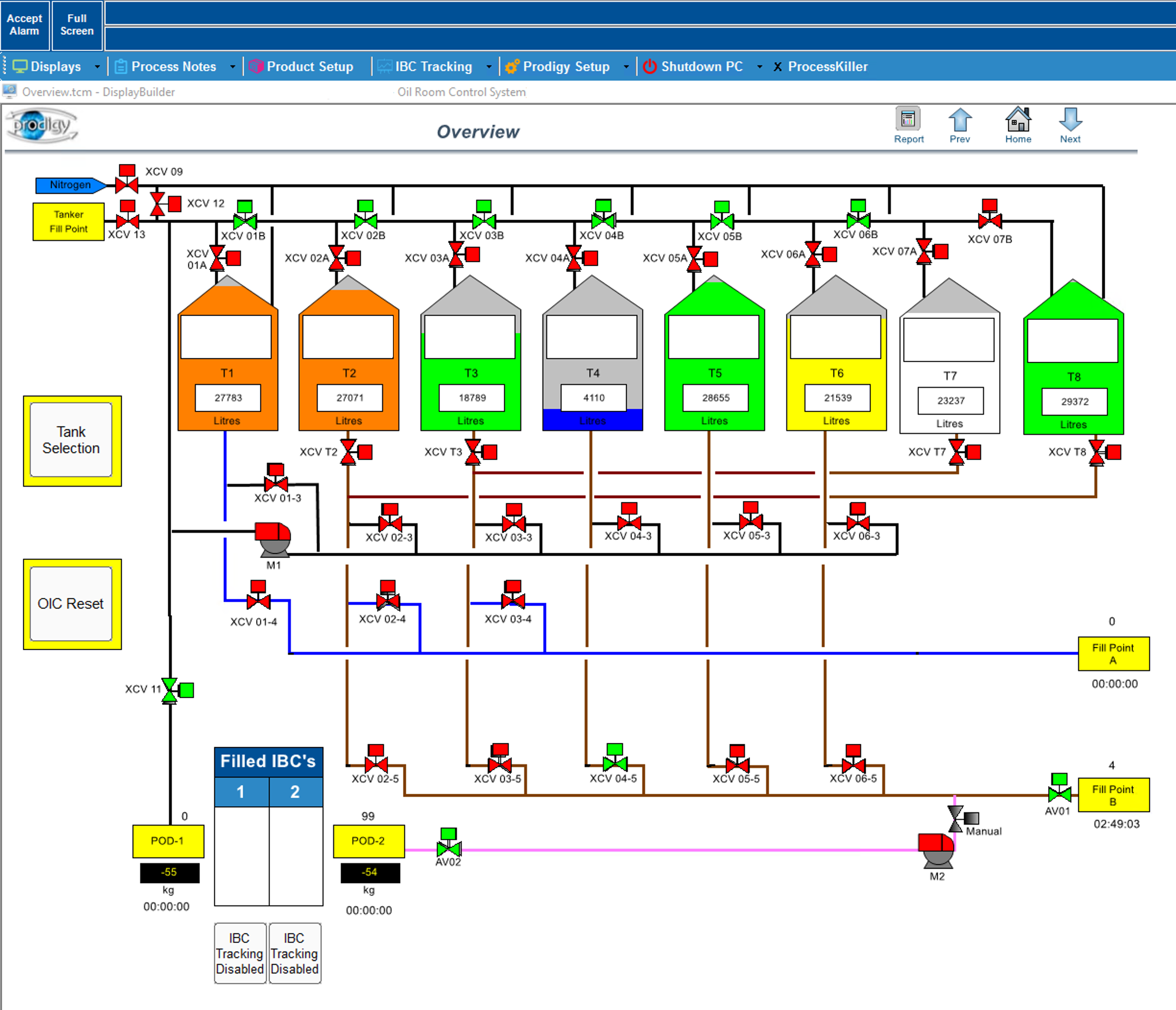Click valve XCV 01-4 icon
Screen dimensions: 1176x1010
[258, 595]
